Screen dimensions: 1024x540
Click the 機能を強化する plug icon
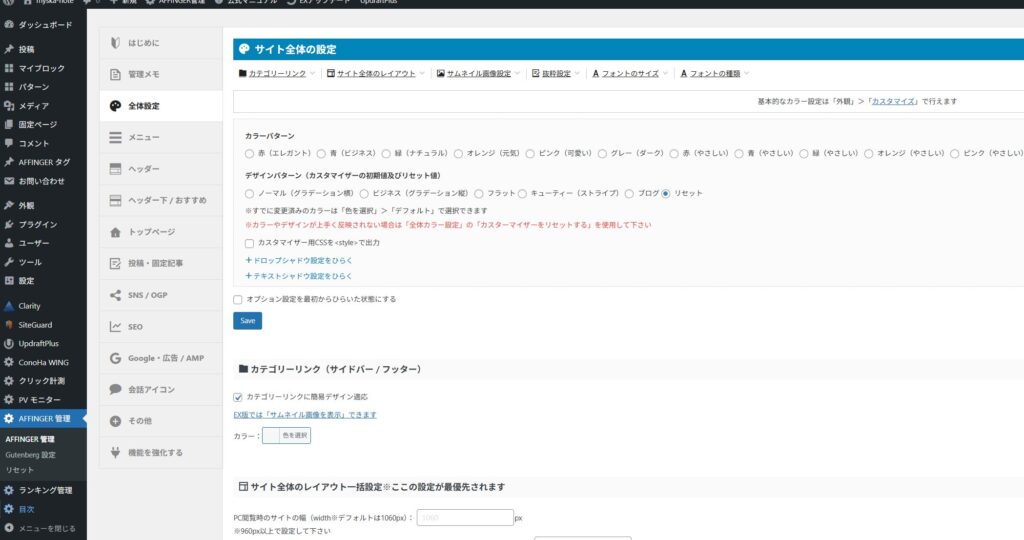(116, 452)
